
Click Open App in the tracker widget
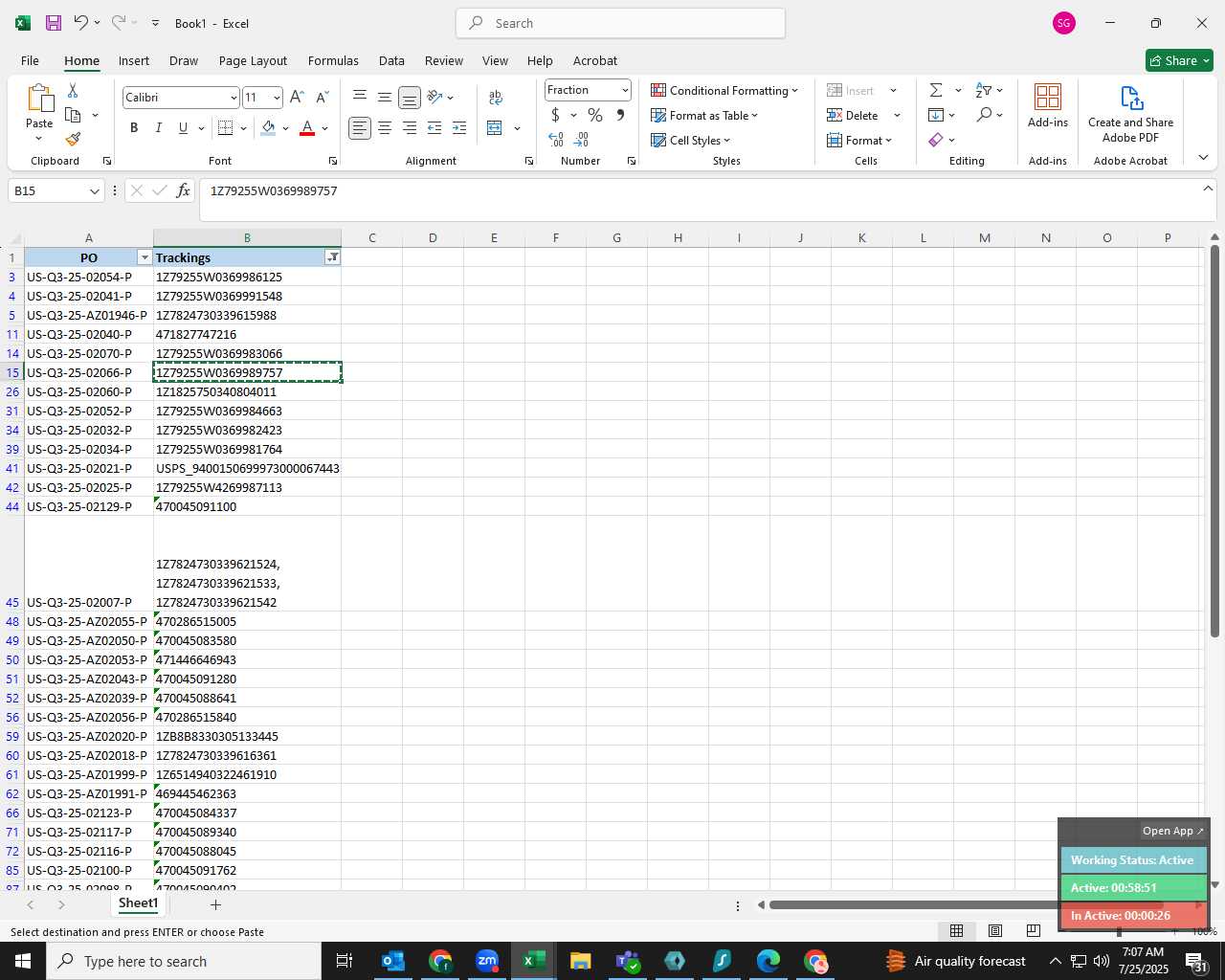pyautogui.click(x=1172, y=831)
